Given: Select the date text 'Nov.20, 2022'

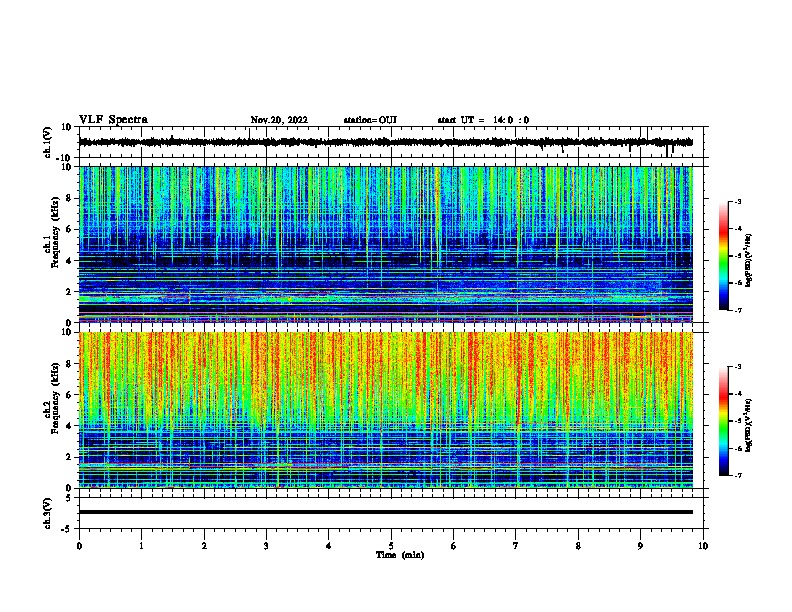Looking at the screenshot, I should click(x=279, y=120).
